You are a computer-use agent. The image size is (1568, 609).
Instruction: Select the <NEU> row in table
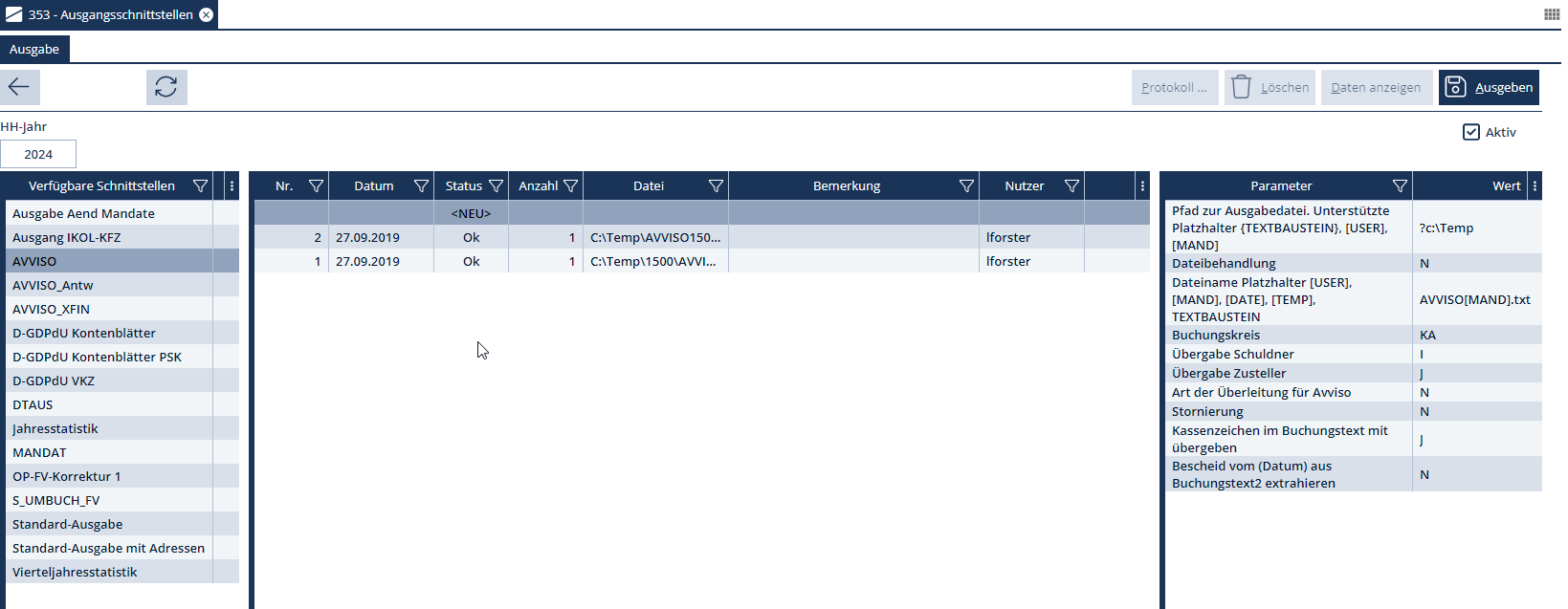[x=471, y=213]
